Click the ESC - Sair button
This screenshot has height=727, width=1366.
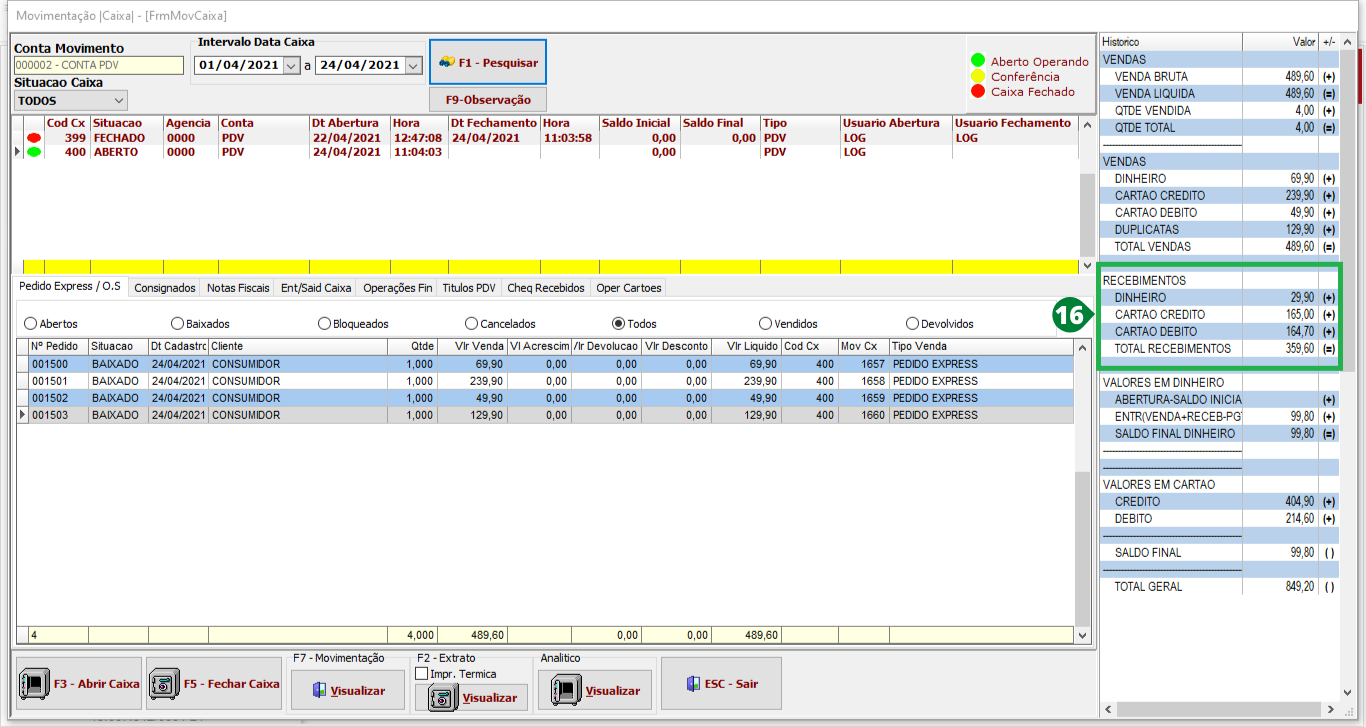pyautogui.click(x=721, y=684)
